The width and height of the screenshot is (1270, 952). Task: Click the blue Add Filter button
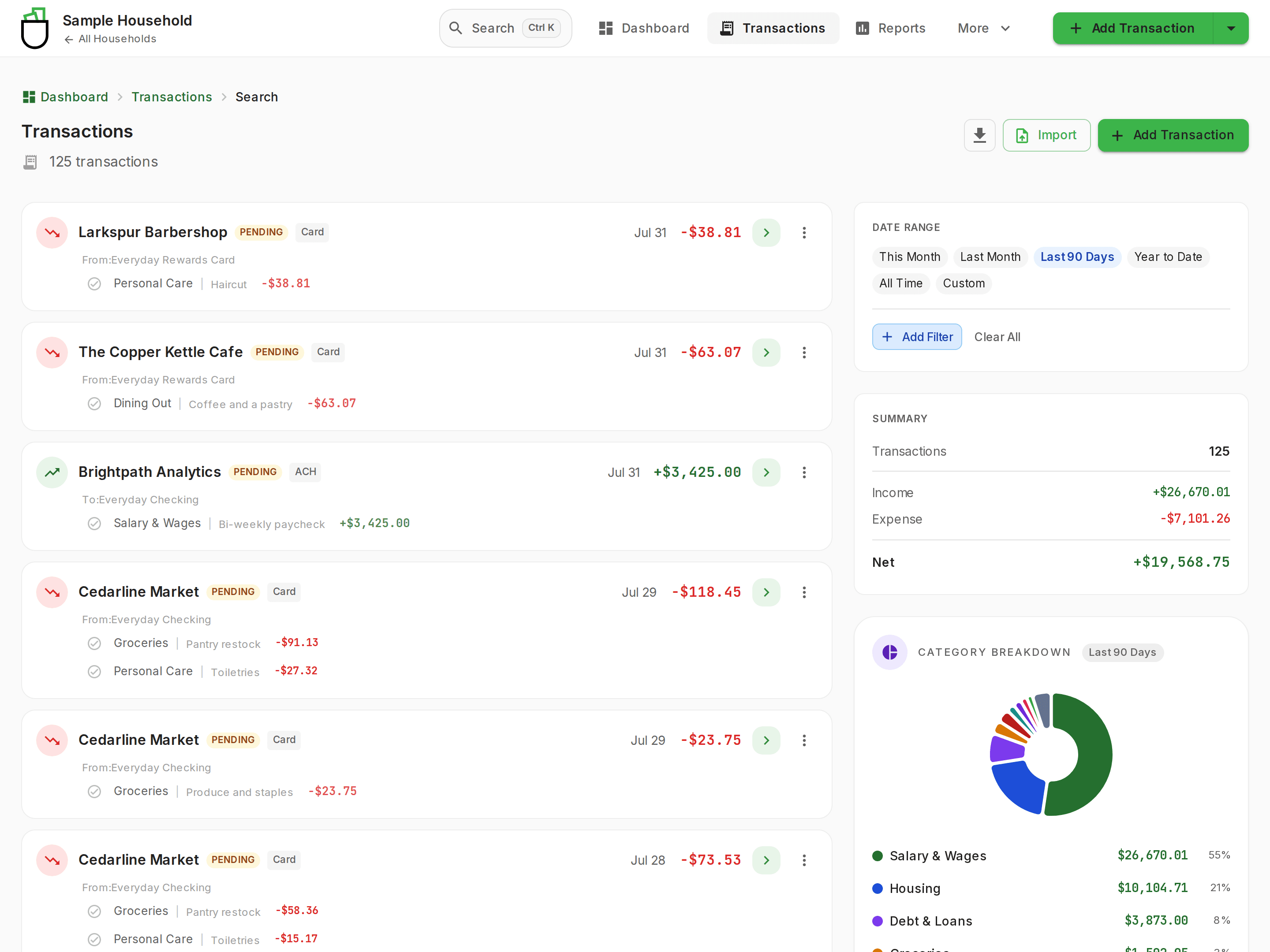click(917, 337)
